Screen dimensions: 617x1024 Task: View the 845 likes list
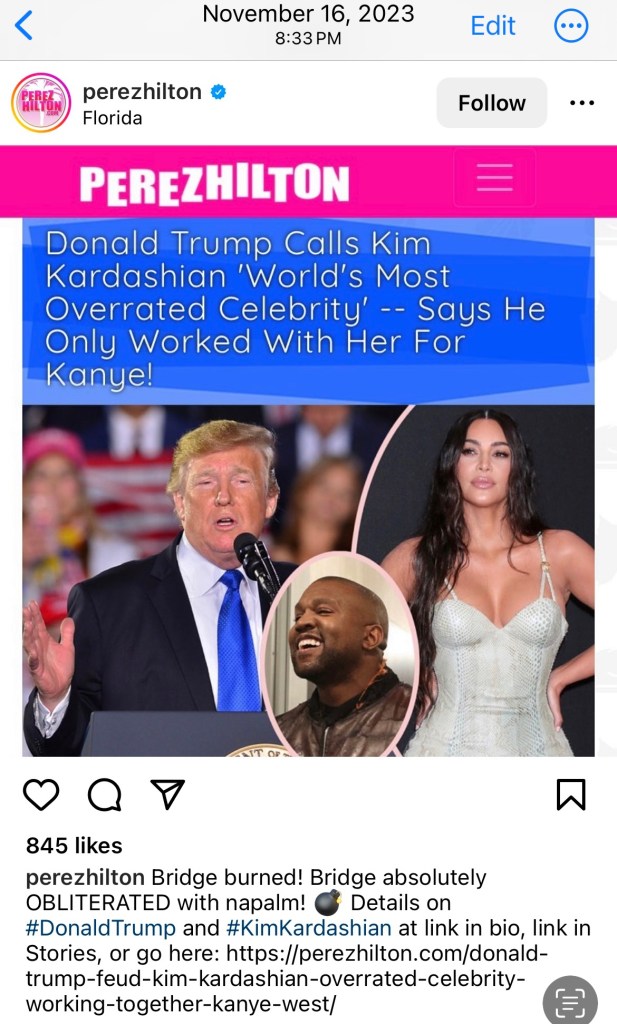pos(74,846)
